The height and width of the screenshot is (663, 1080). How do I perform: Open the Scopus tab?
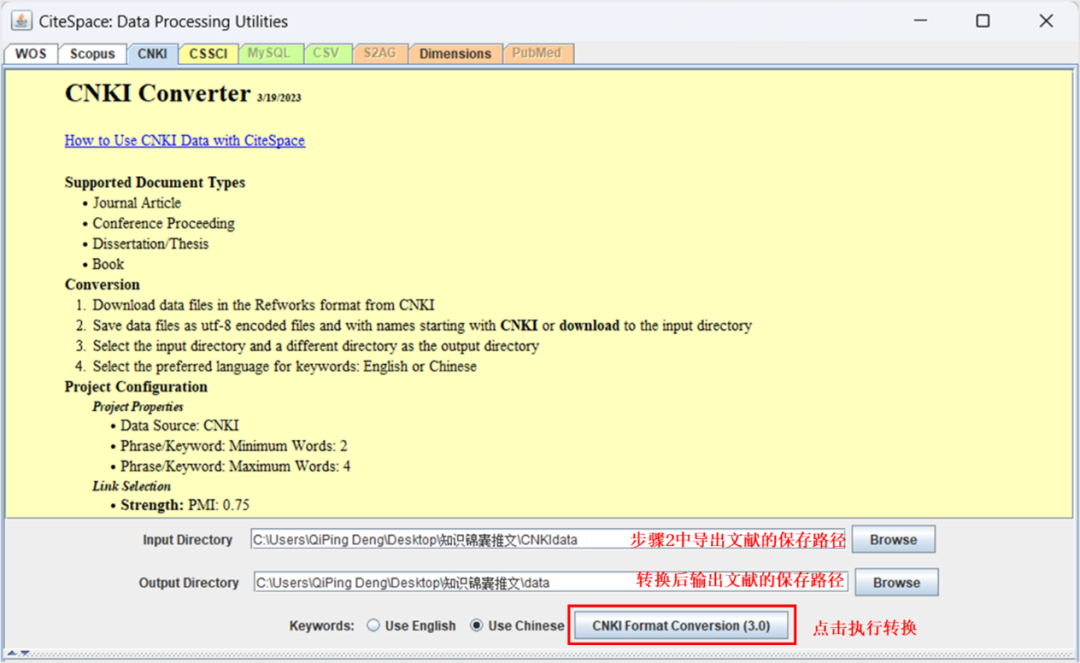(92, 54)
